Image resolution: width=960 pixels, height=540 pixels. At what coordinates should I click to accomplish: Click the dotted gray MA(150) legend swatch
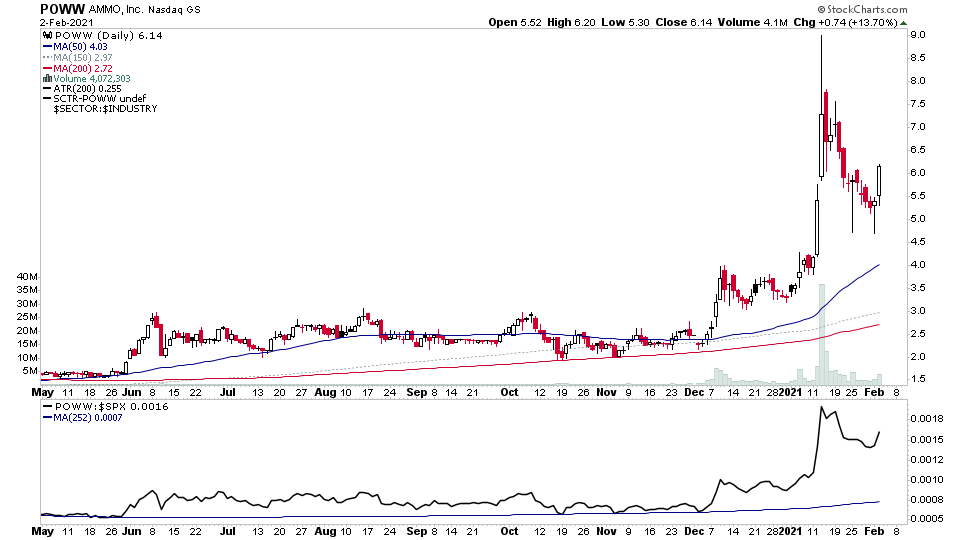click(x=47, y=58)
